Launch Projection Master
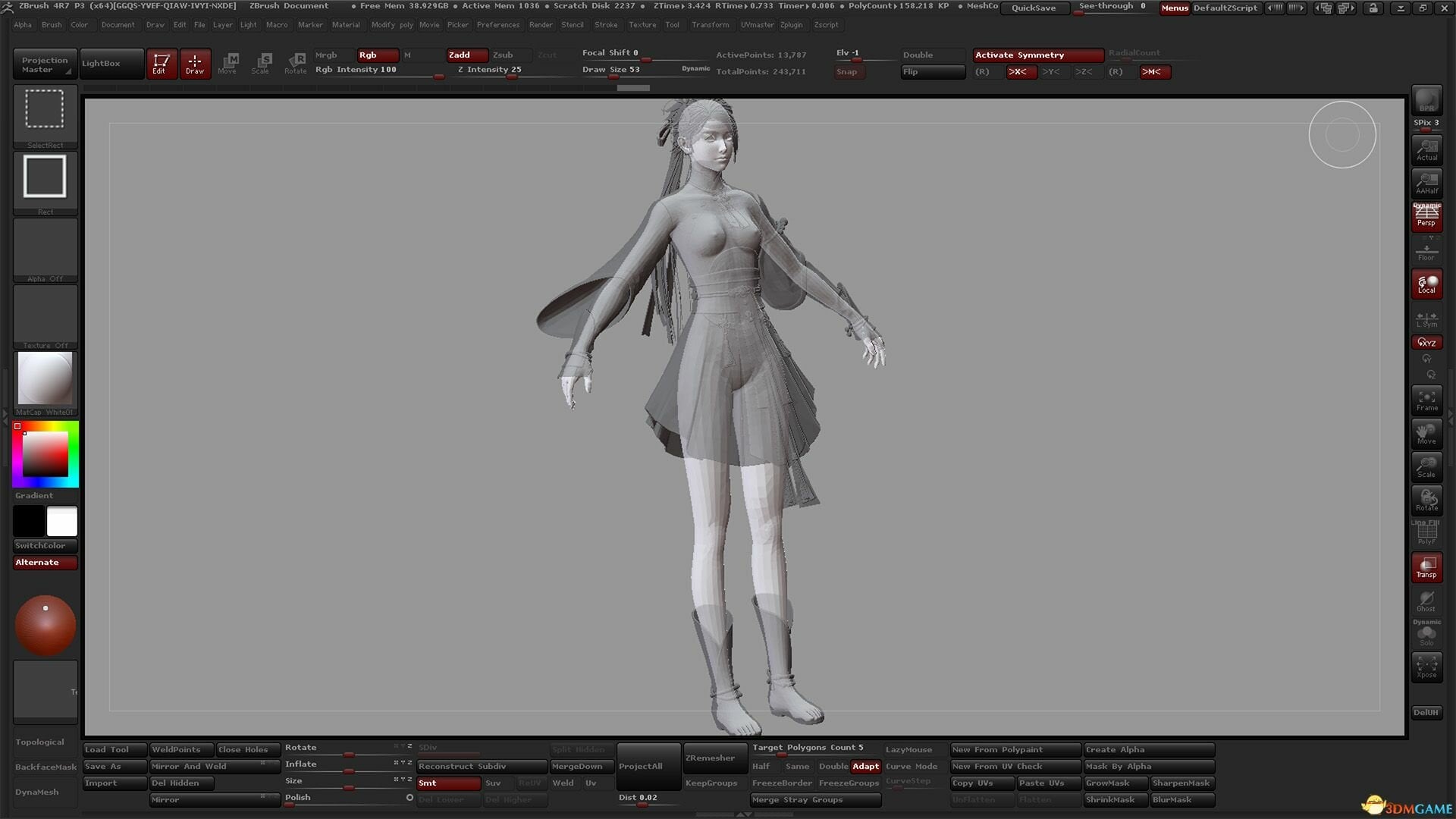 pos(45,64)
